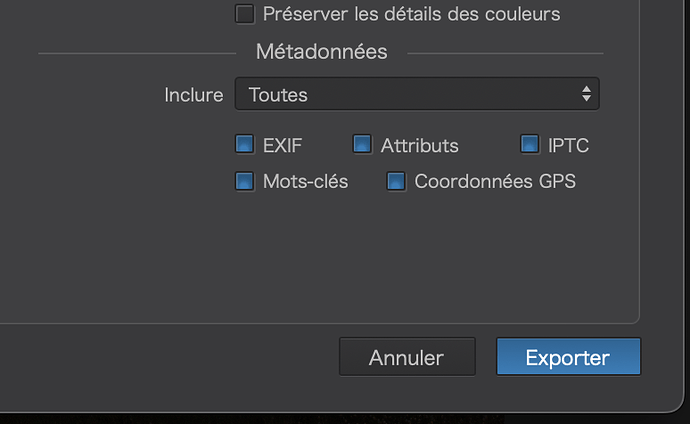Click the IPTC label text
The width and height of the screenshot is (690, 424).
(568, 145)
